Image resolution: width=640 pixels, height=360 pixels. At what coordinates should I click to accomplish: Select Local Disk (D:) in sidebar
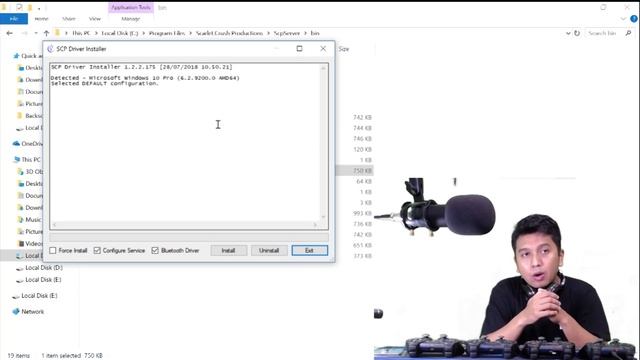coord(44,268)
